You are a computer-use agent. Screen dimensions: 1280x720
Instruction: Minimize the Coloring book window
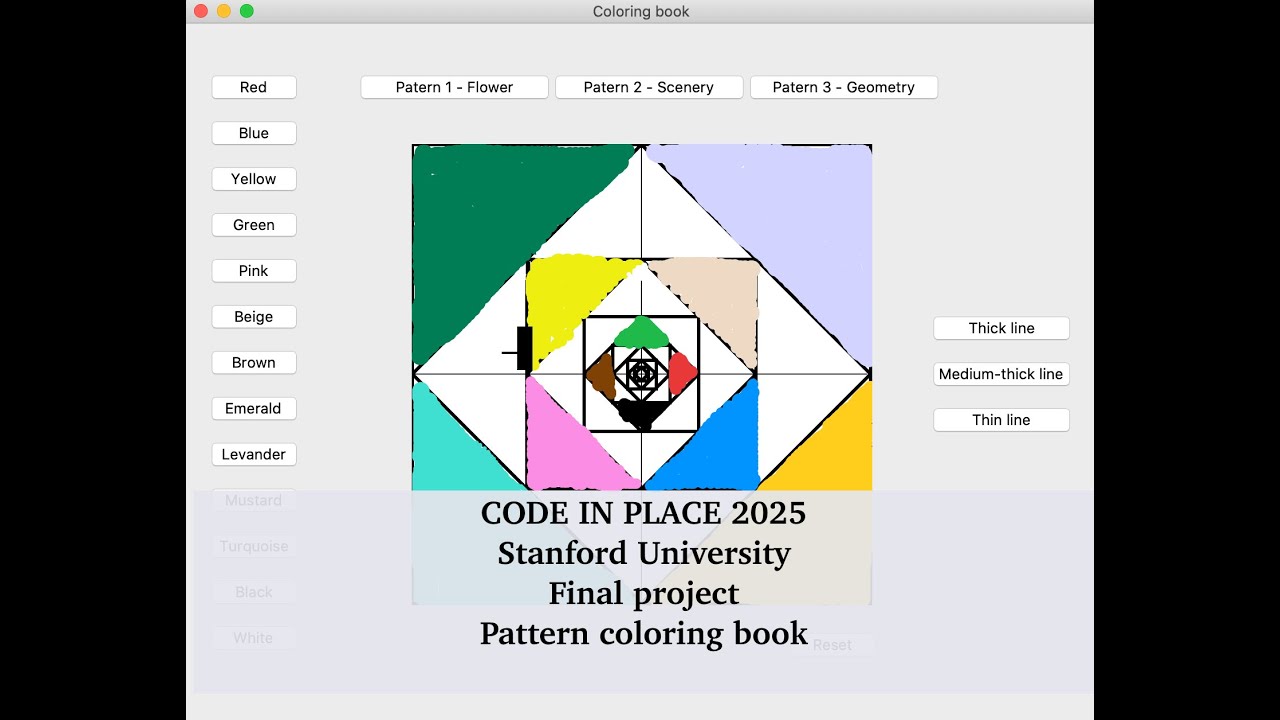pos(224,11)
